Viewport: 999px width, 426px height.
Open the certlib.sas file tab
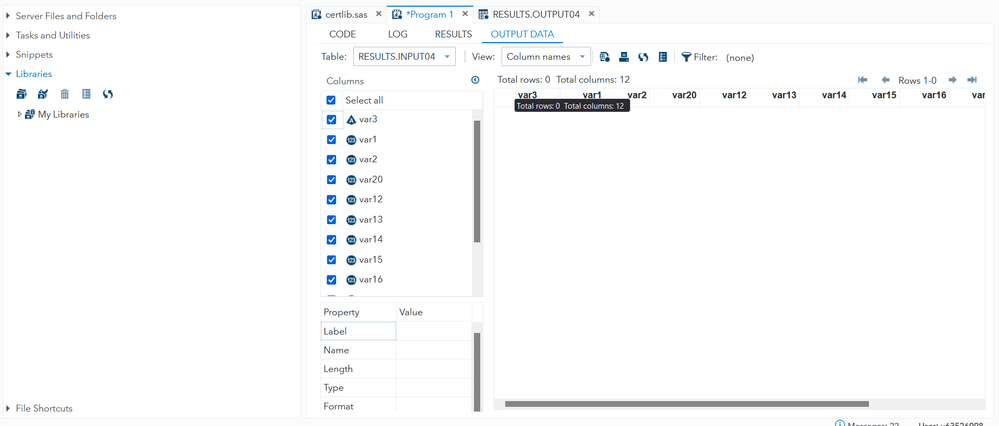tap(346, 14)
